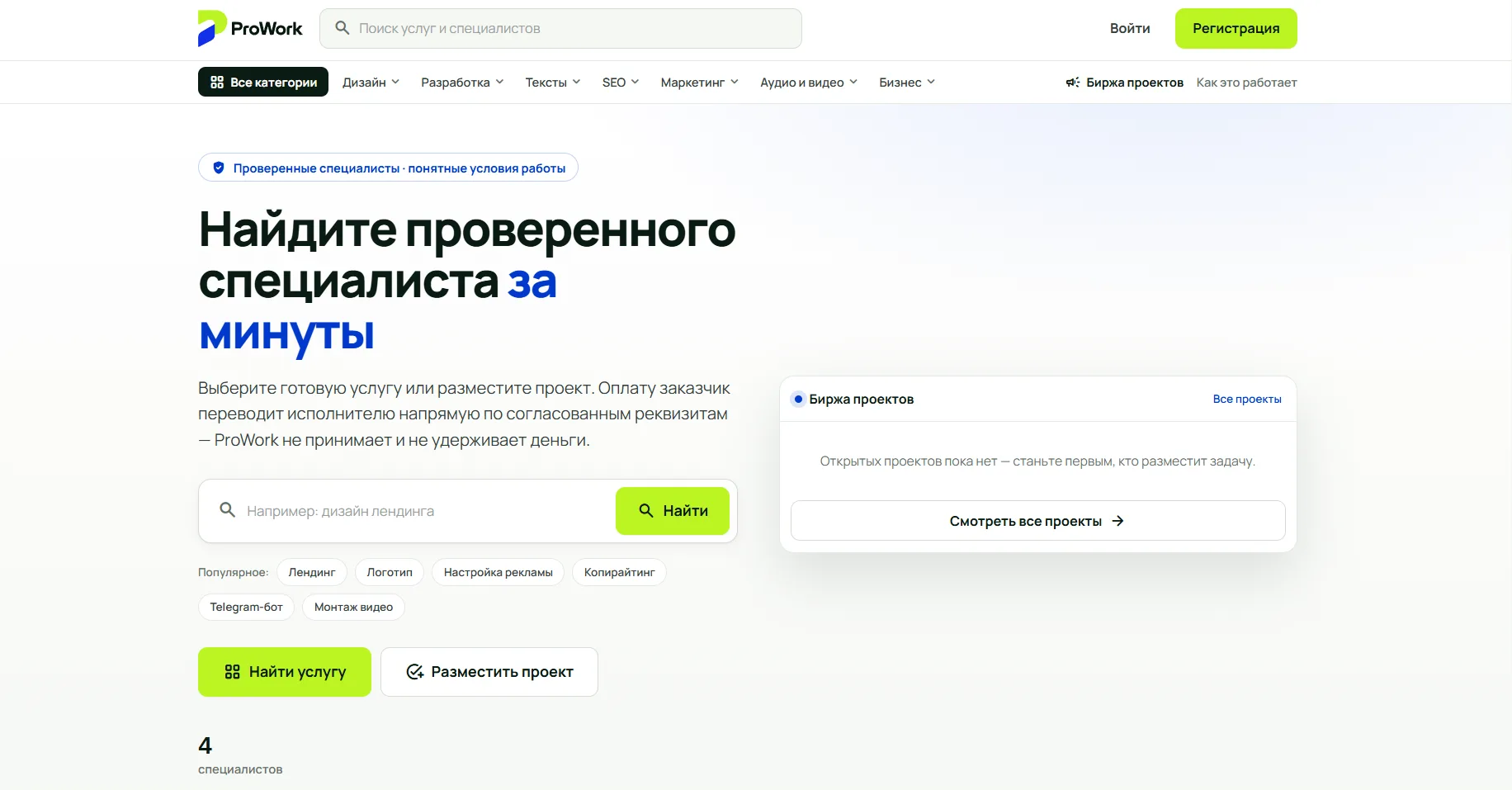
Task: Click the Войти login link
Action: click(x=1130, y=28)
